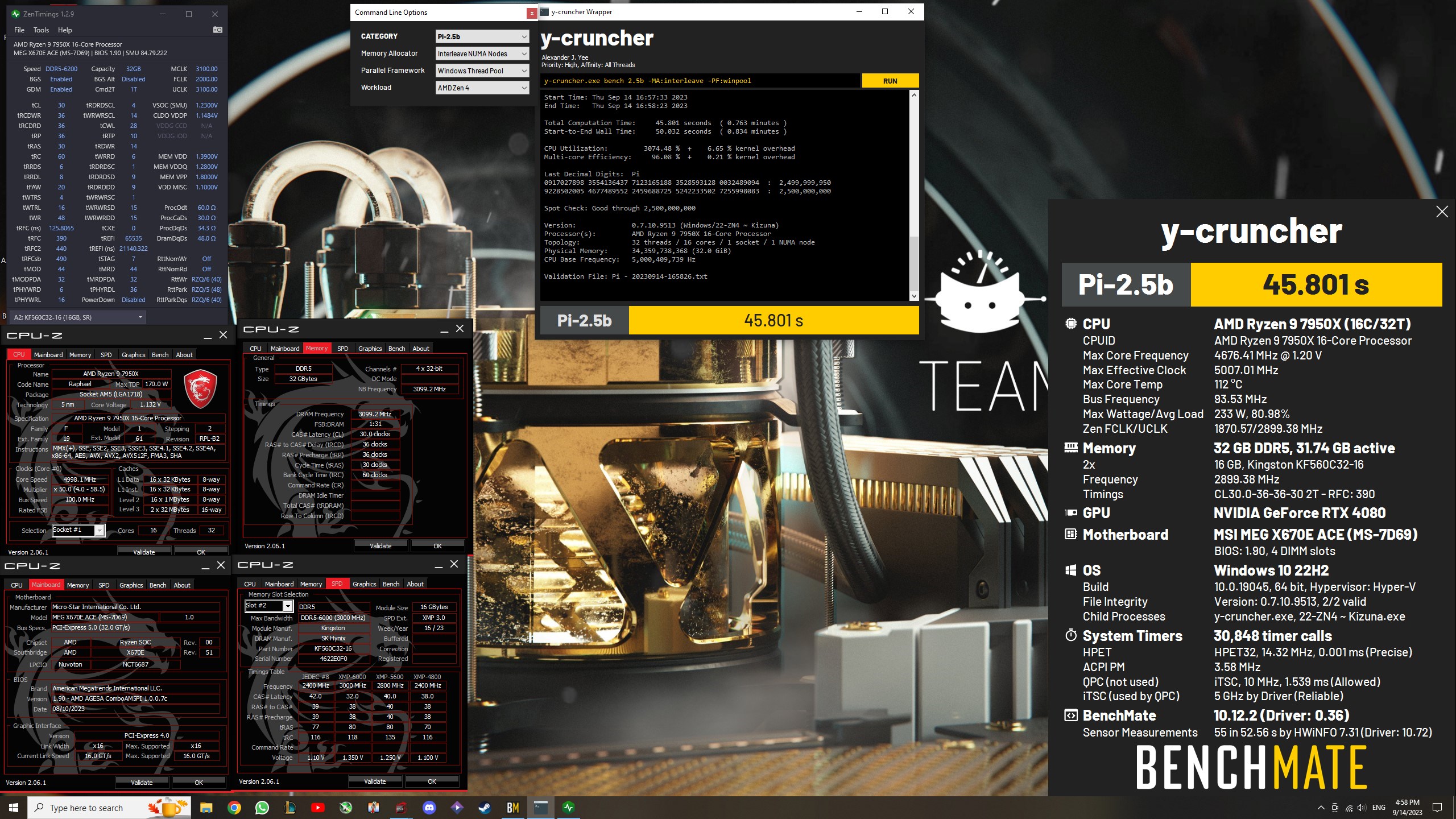Viewport: 1456px width, 819px height.
Task: Switch to the y-cruncher console taskbar icon
Action: [541, 808]
